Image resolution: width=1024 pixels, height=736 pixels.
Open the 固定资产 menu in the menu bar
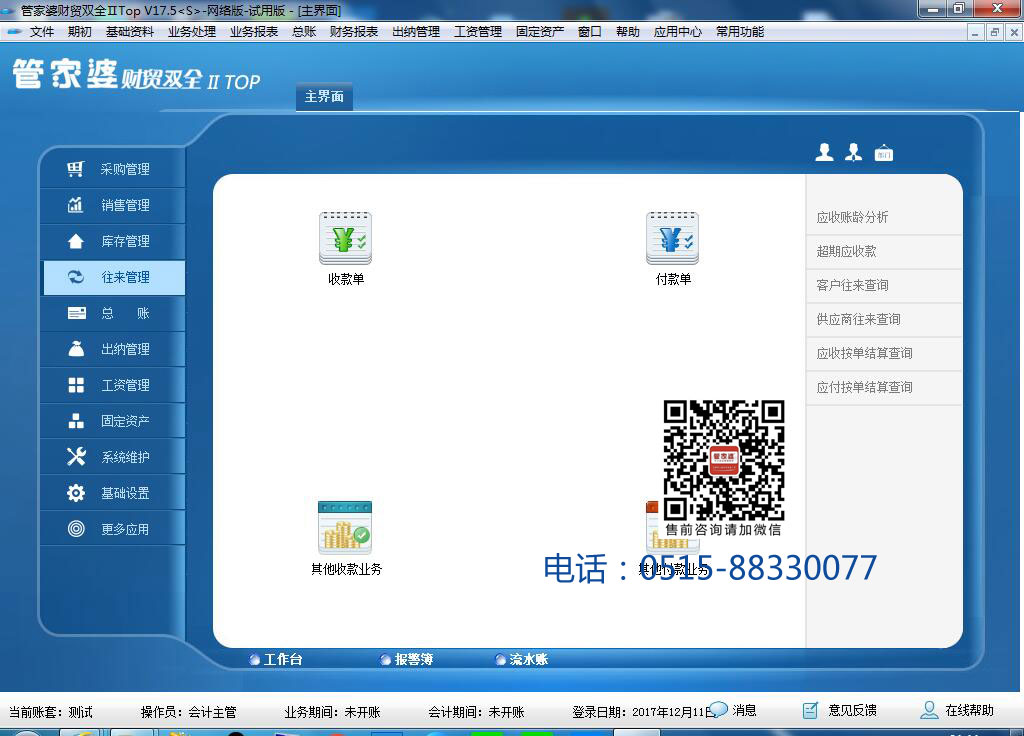click(539, 31)
